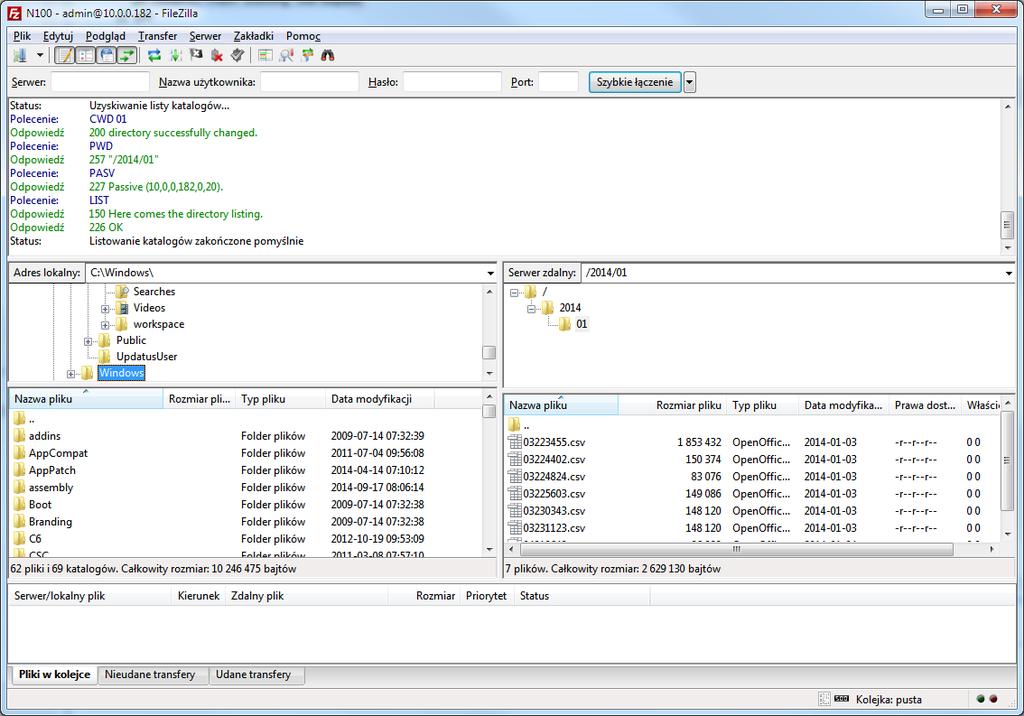Select UpdatusUser folder in local tree
The height and width of the screenshot is (716, 1024).
point(146,357)
